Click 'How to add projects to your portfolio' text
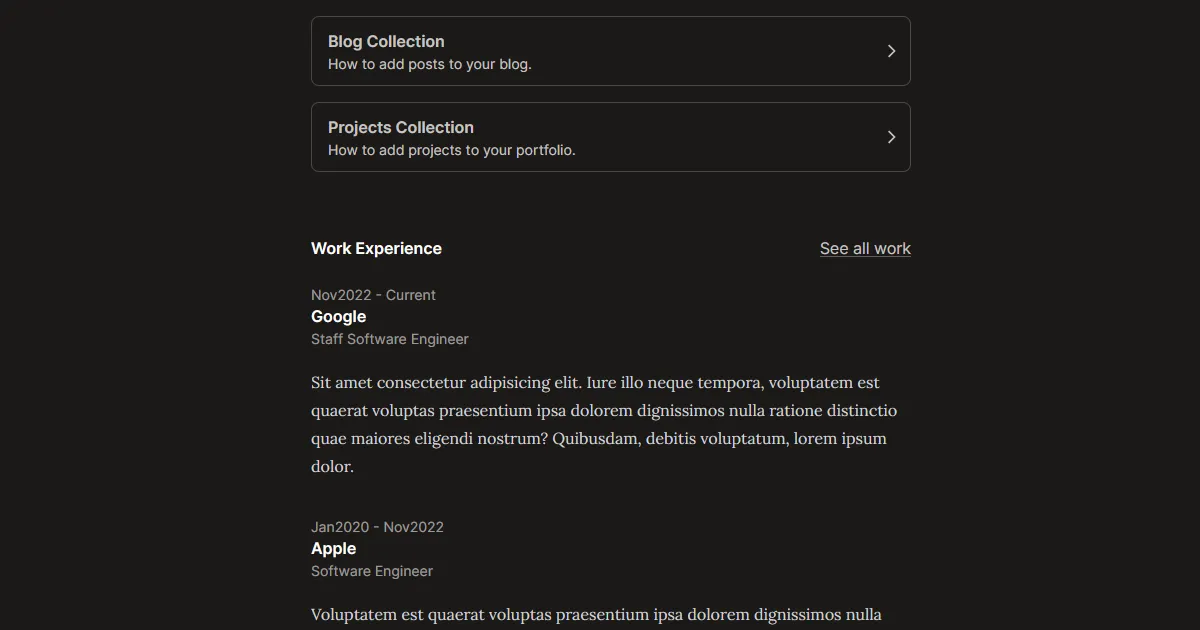Screen dimensions: 1200x630 [451, 150]
